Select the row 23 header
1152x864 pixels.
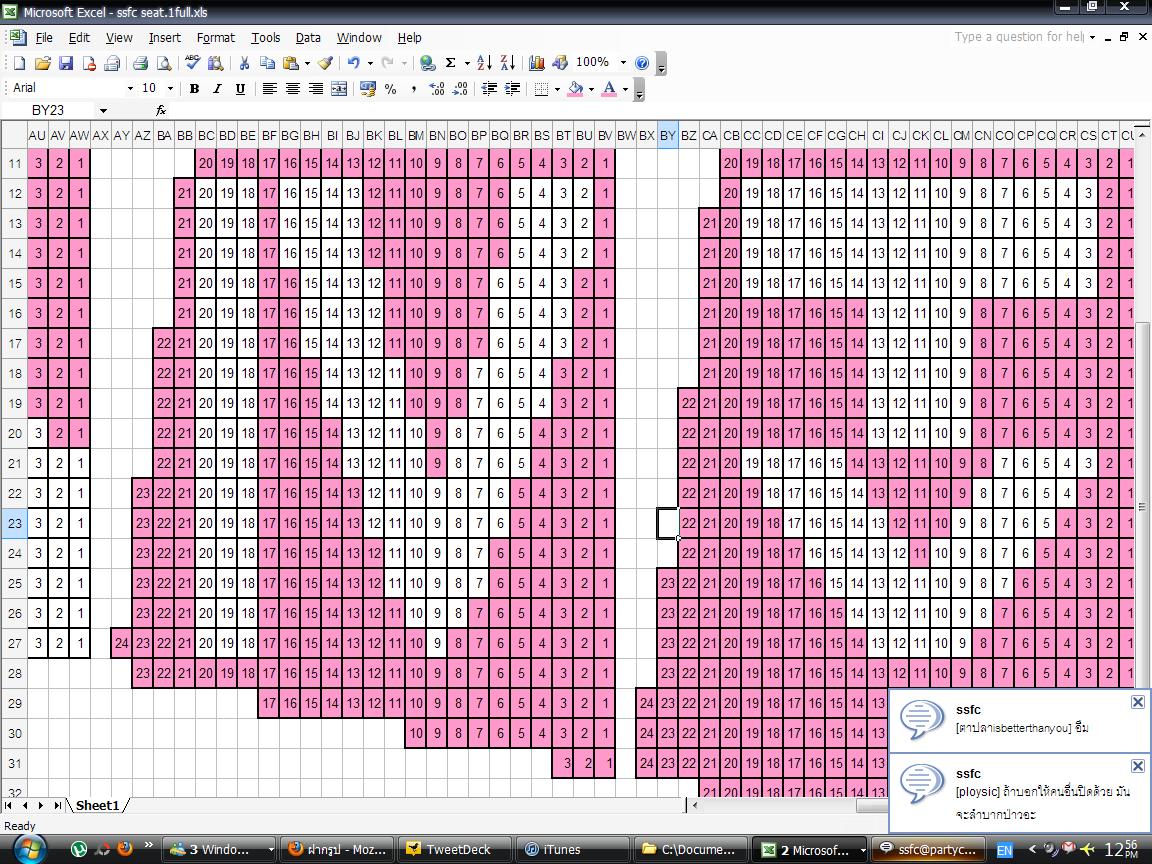pos(15,524)
